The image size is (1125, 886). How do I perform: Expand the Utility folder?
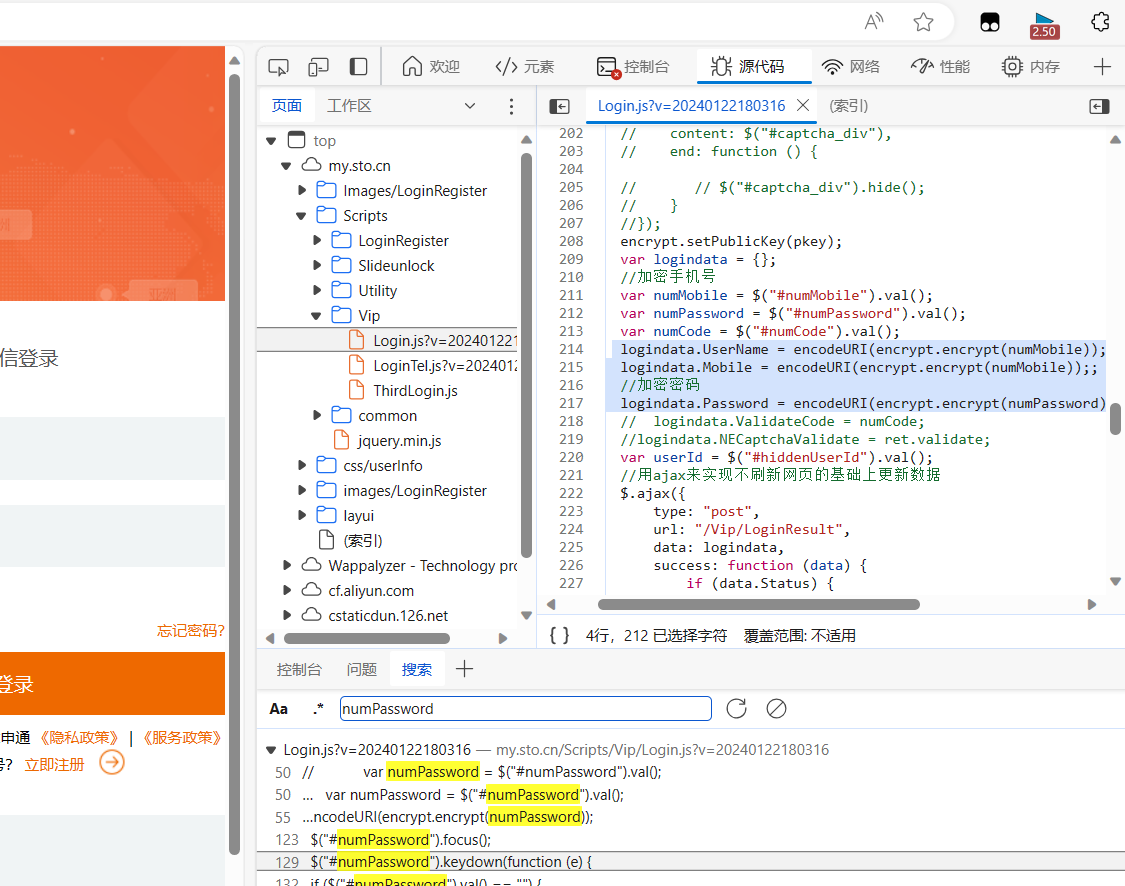pyautogui.click(x=317, y=291)
